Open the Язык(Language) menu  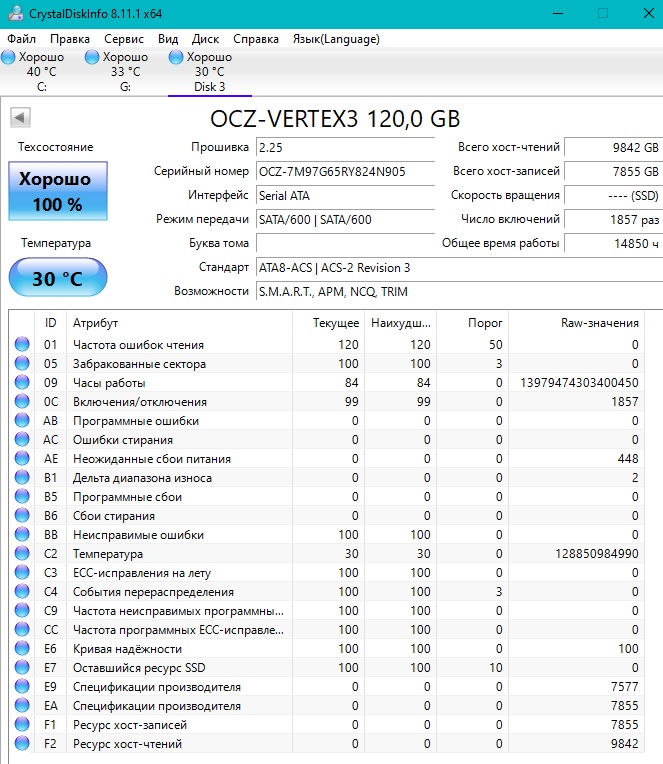[336, 39]
